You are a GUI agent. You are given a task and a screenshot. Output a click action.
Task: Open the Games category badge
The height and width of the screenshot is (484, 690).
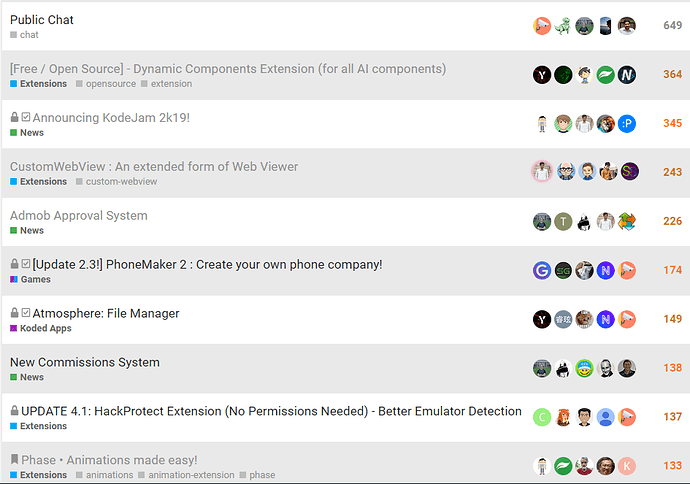point(30,279)
